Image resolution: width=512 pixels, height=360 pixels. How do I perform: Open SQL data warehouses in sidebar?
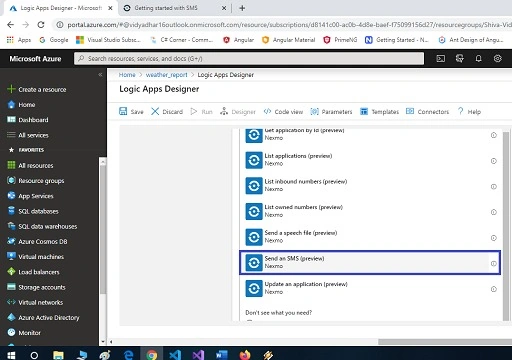(42, 226)
